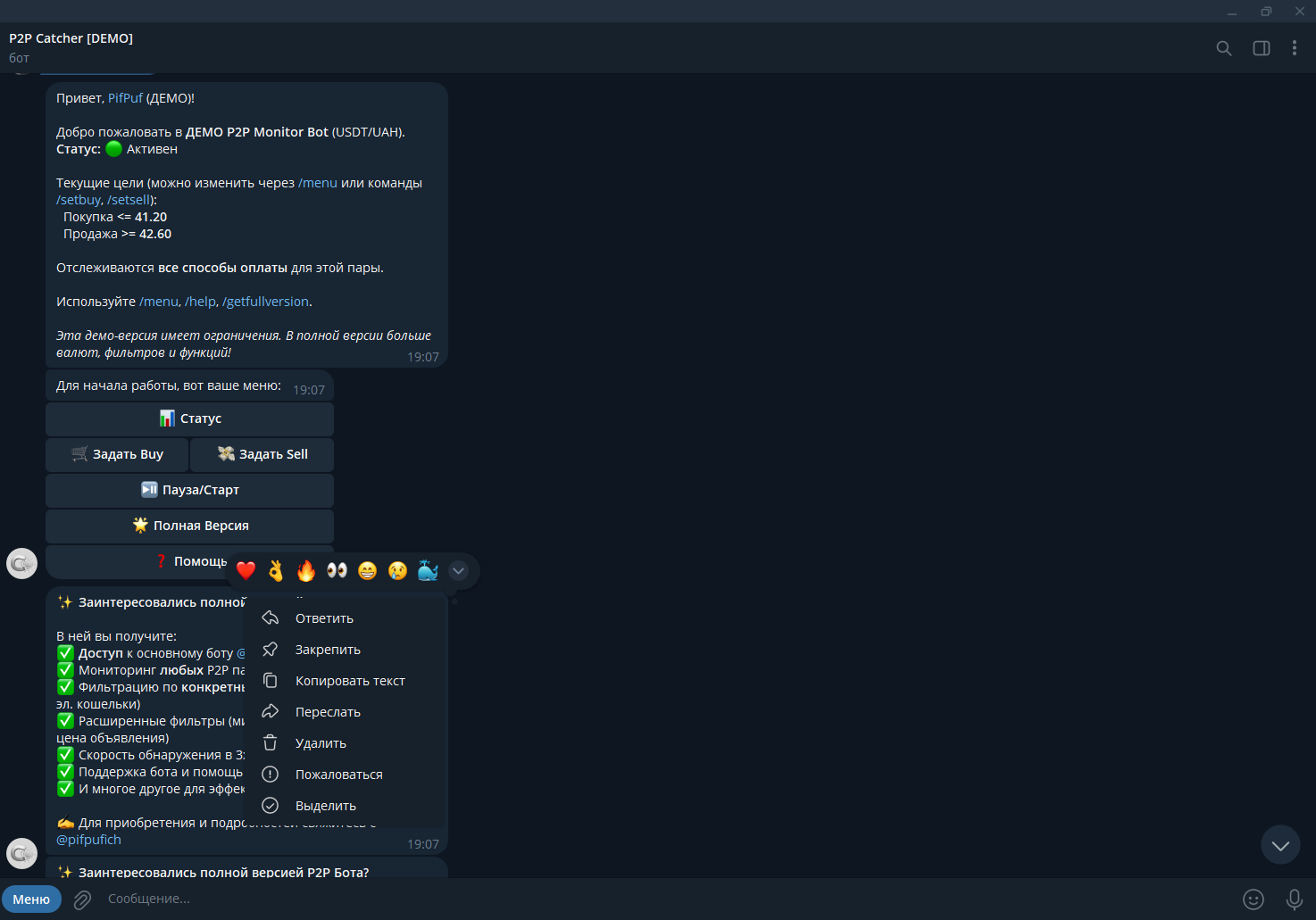Focus the Сообщение message input field

pyautogui.click(x=661, y=899)
